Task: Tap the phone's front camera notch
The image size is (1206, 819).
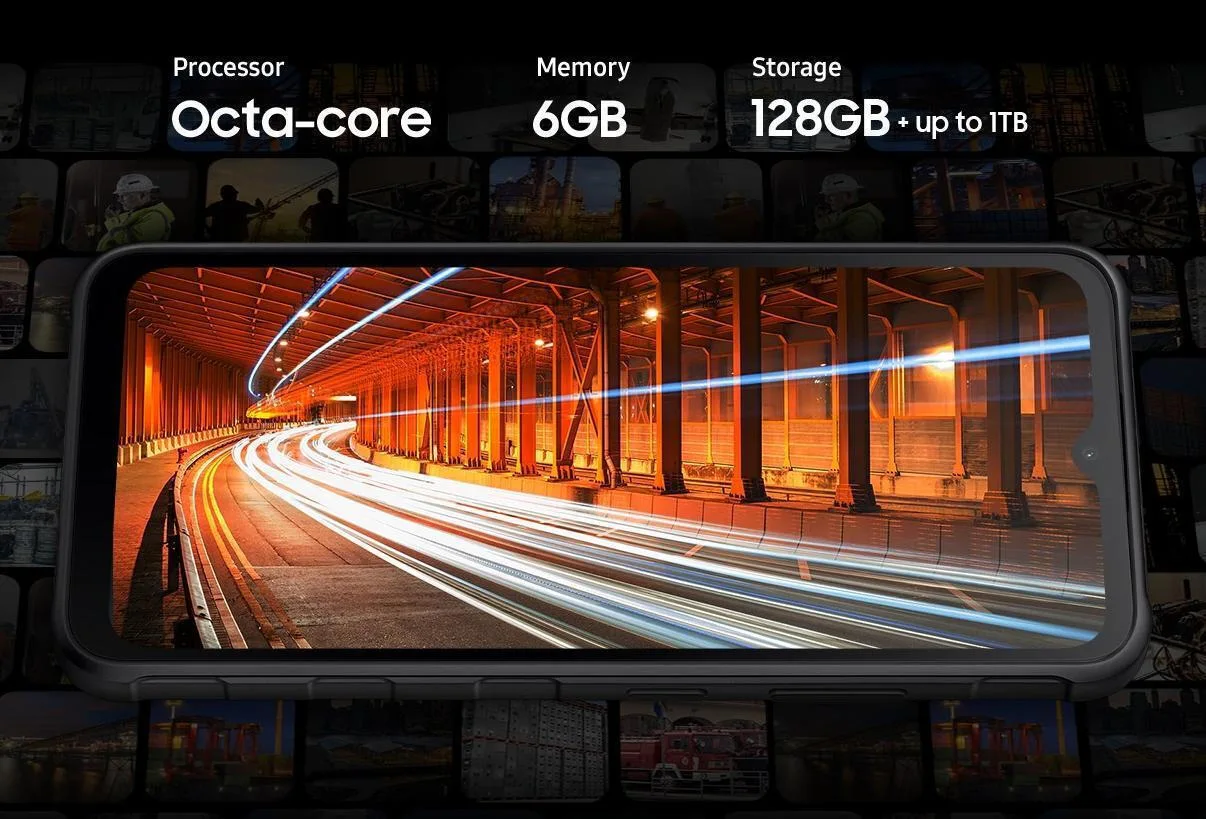Action: coord(1087,455)
